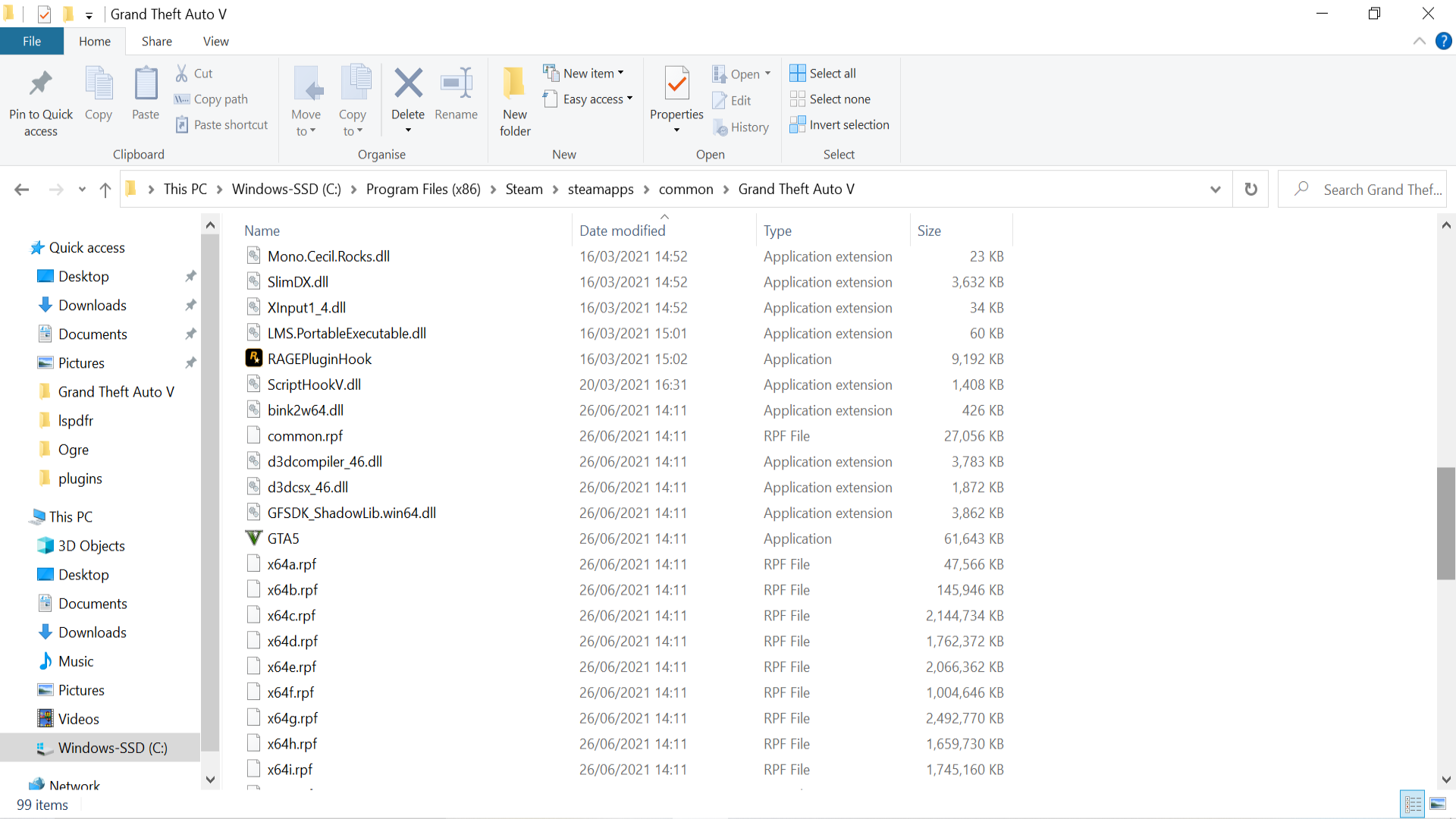Click the Pin to Quick access icon
Image resolution: width=1456 pixels, height=819 pixels.
41,83
